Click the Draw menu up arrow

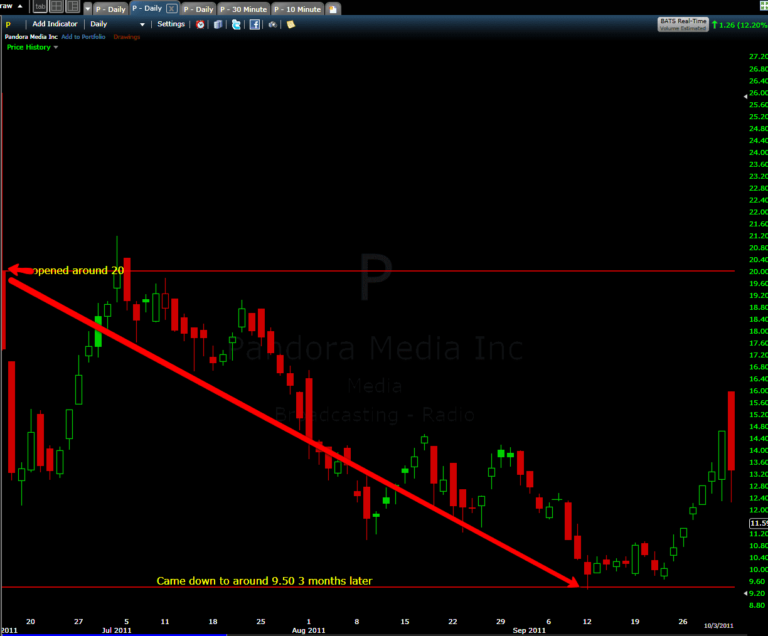tap(20, 6)
